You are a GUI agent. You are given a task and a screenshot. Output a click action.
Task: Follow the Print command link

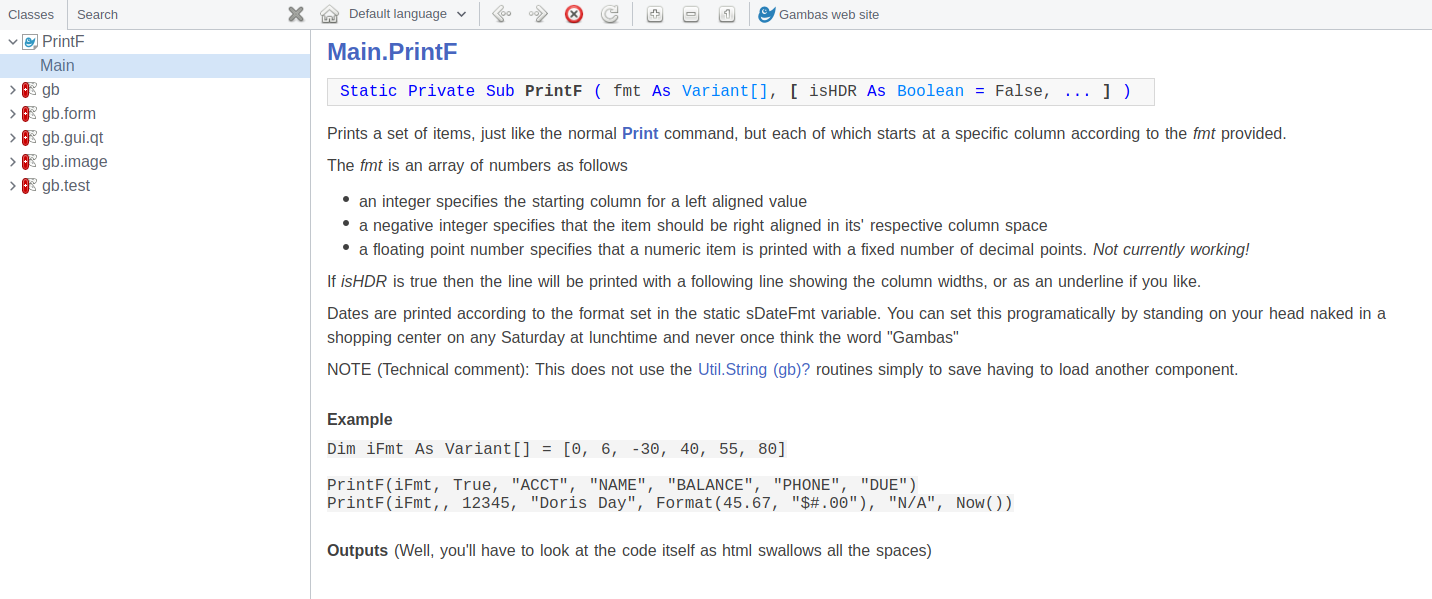tap(640, 133)
